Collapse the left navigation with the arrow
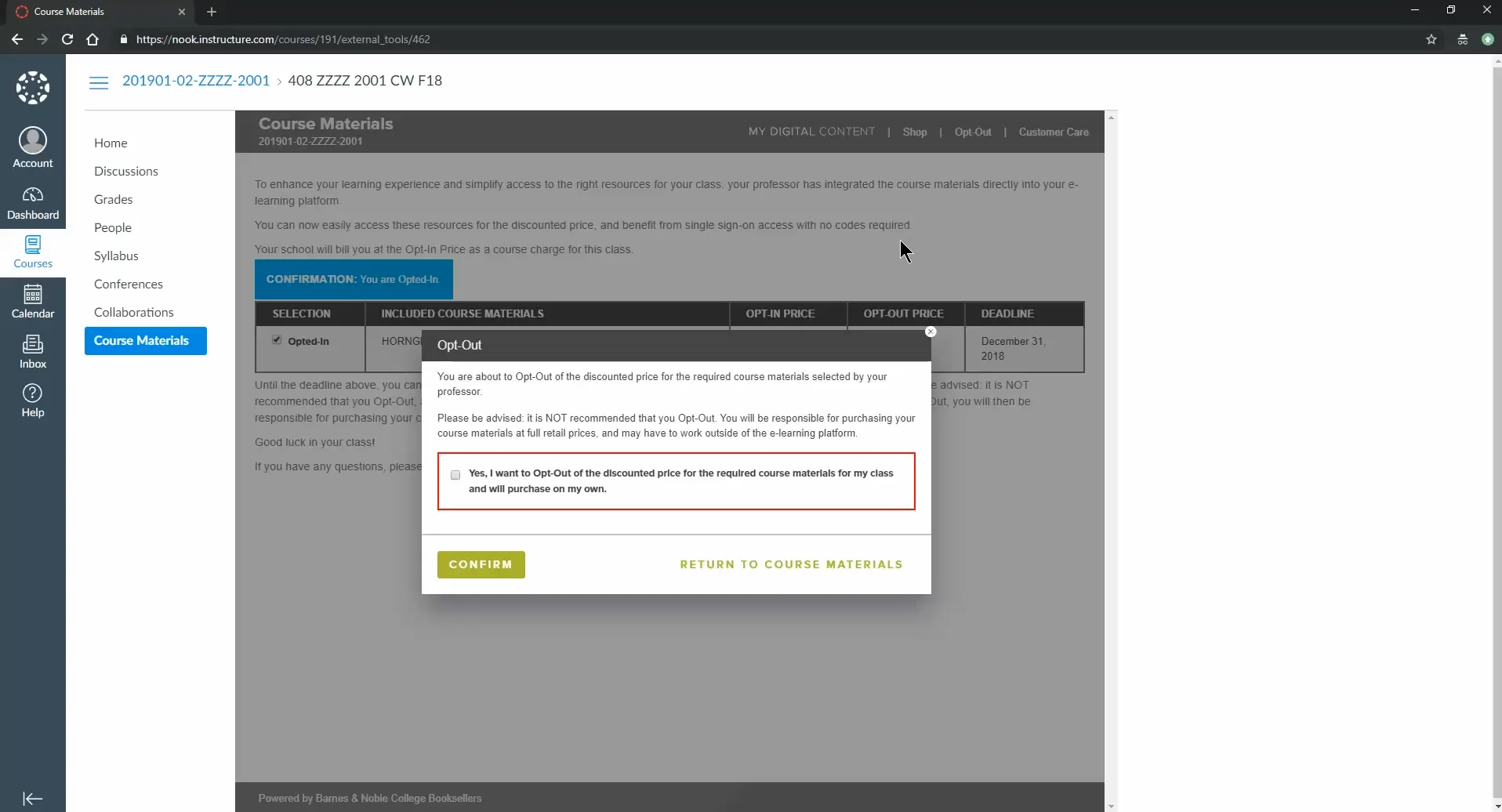Screen dimensions: 1502x812 tap(31, 799)
